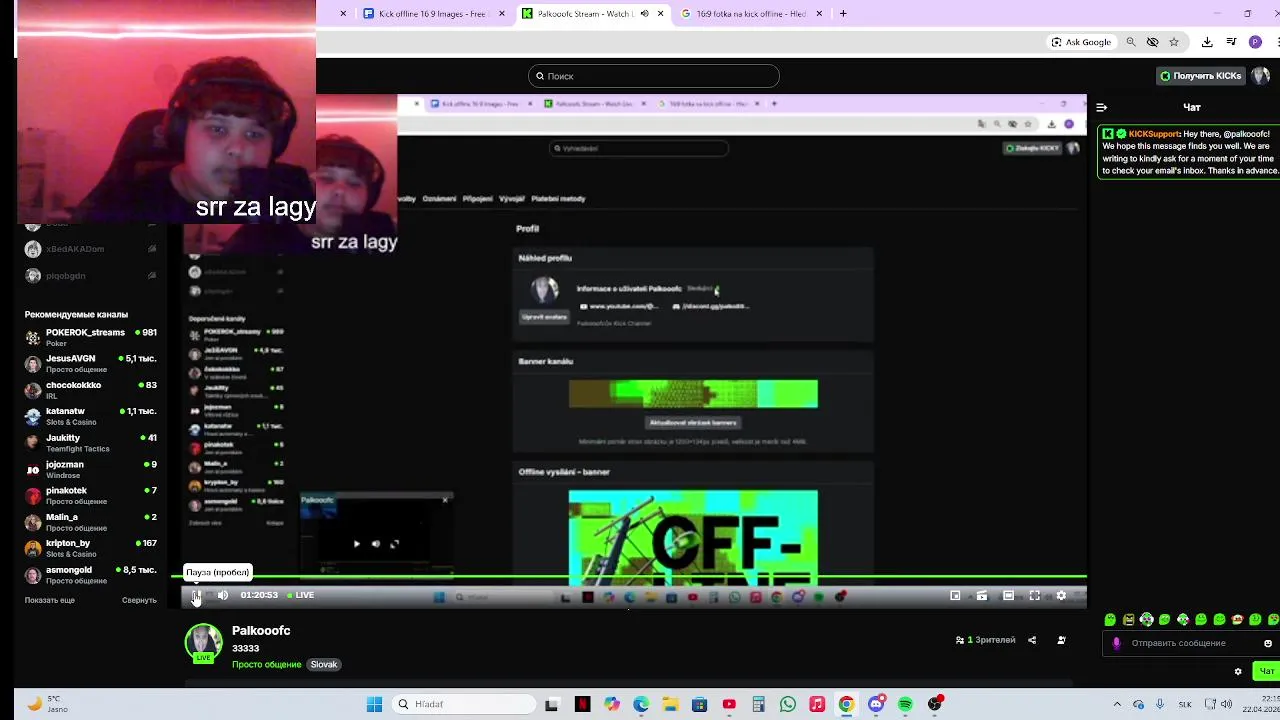Click Ask Google in address bar

pos(1081,42)
